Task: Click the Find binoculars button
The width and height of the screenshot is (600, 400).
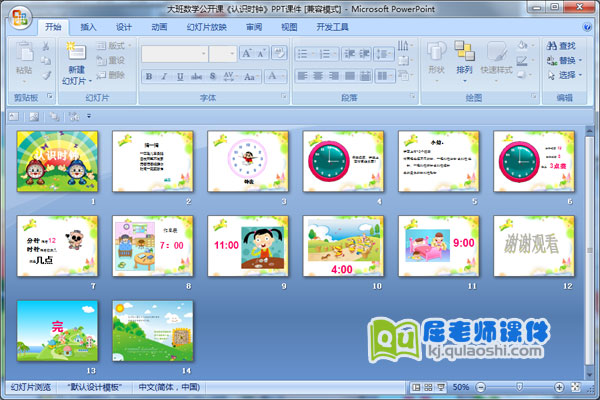Action: coord(561,46)
